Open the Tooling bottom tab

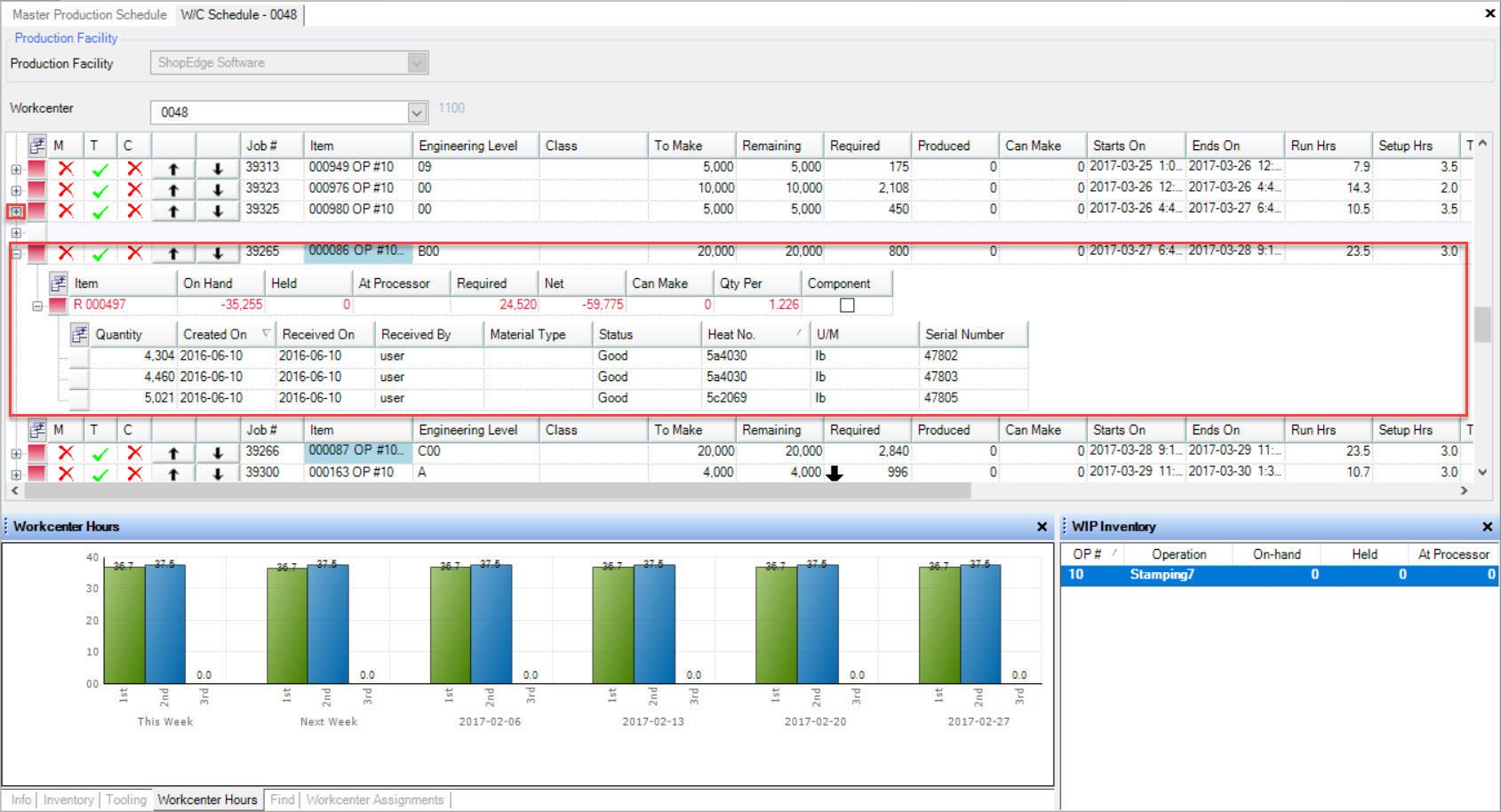point(126,800)
